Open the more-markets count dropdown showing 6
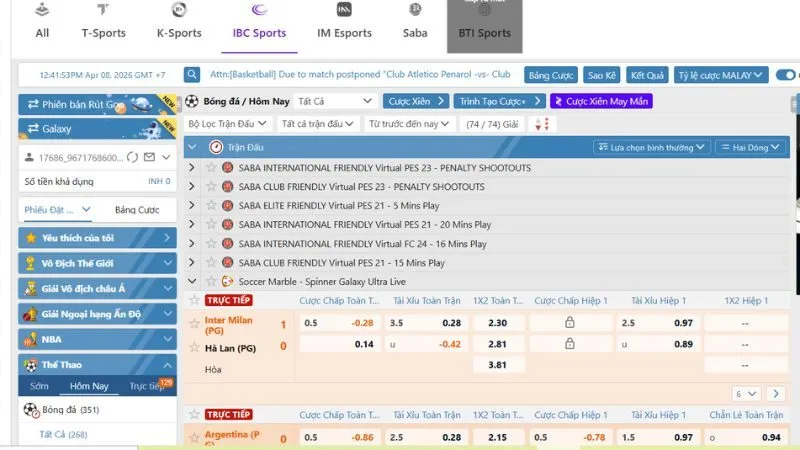The image size is (800, 450). pos(746,394)
